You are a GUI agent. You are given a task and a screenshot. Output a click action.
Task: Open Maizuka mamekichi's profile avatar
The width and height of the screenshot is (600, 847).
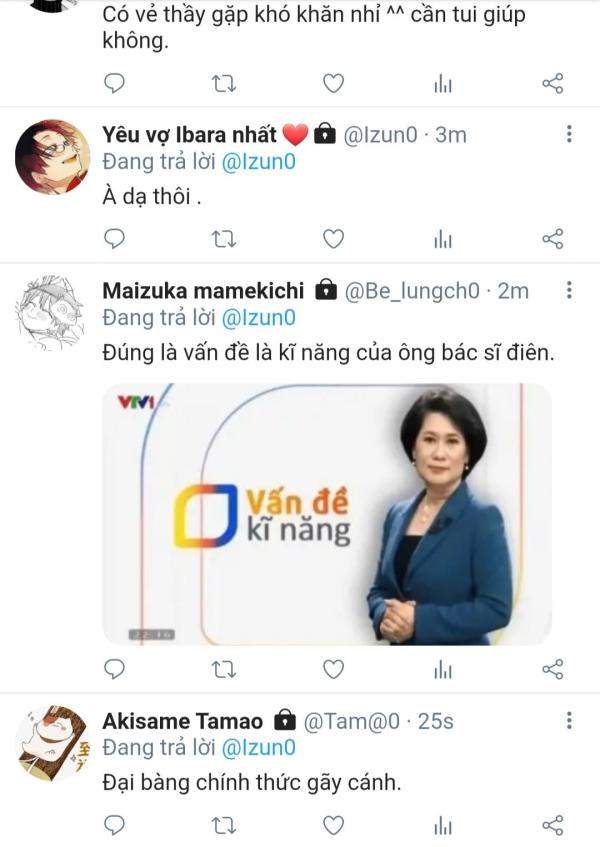click(52, 311)
